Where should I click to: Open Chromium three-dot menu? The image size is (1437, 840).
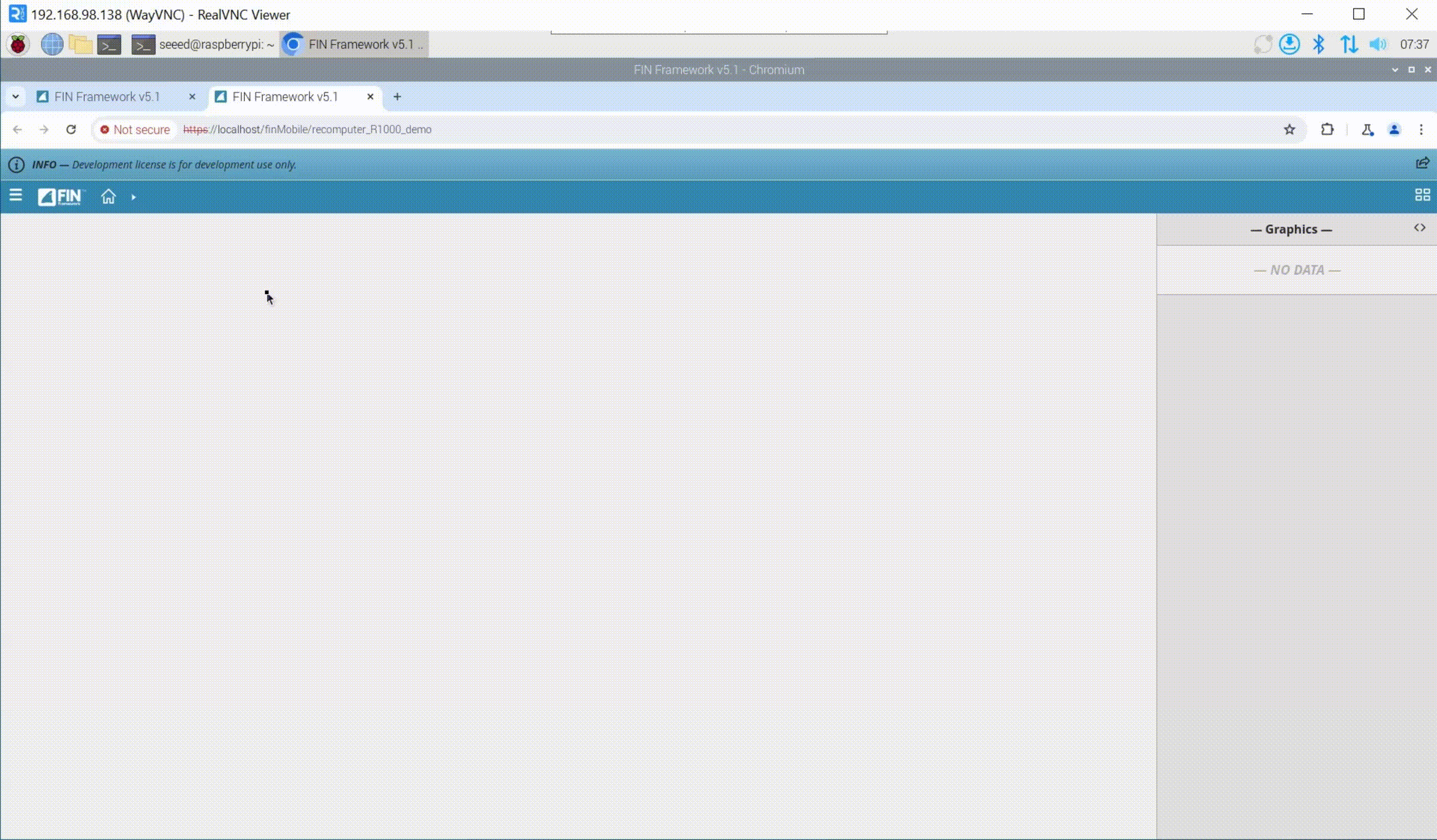pos(1421,129)
